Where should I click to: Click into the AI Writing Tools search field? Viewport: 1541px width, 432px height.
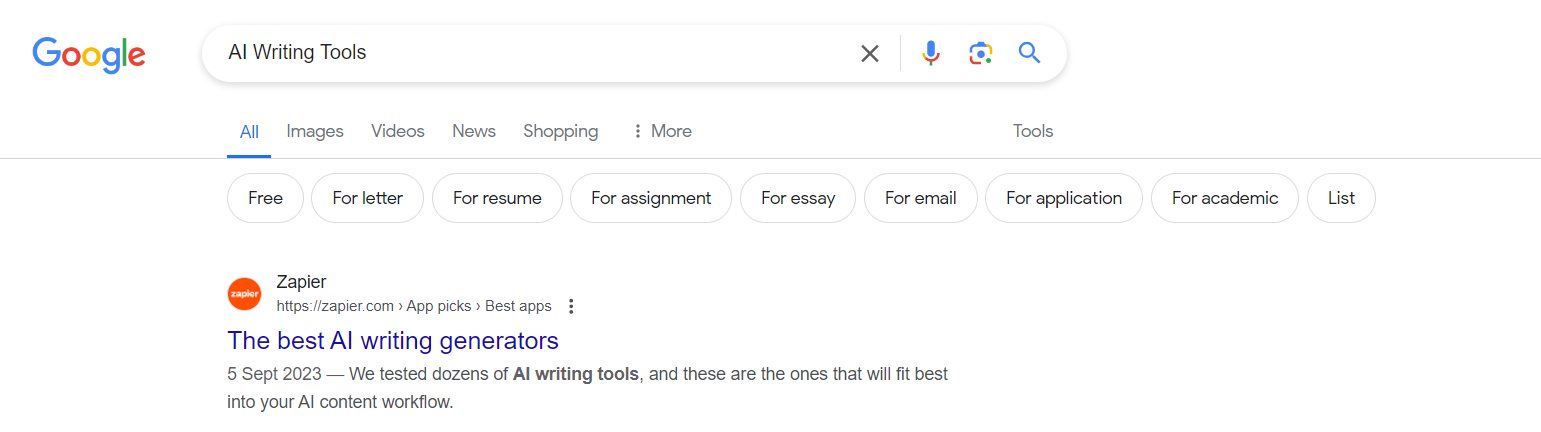(x=530, y=53)
